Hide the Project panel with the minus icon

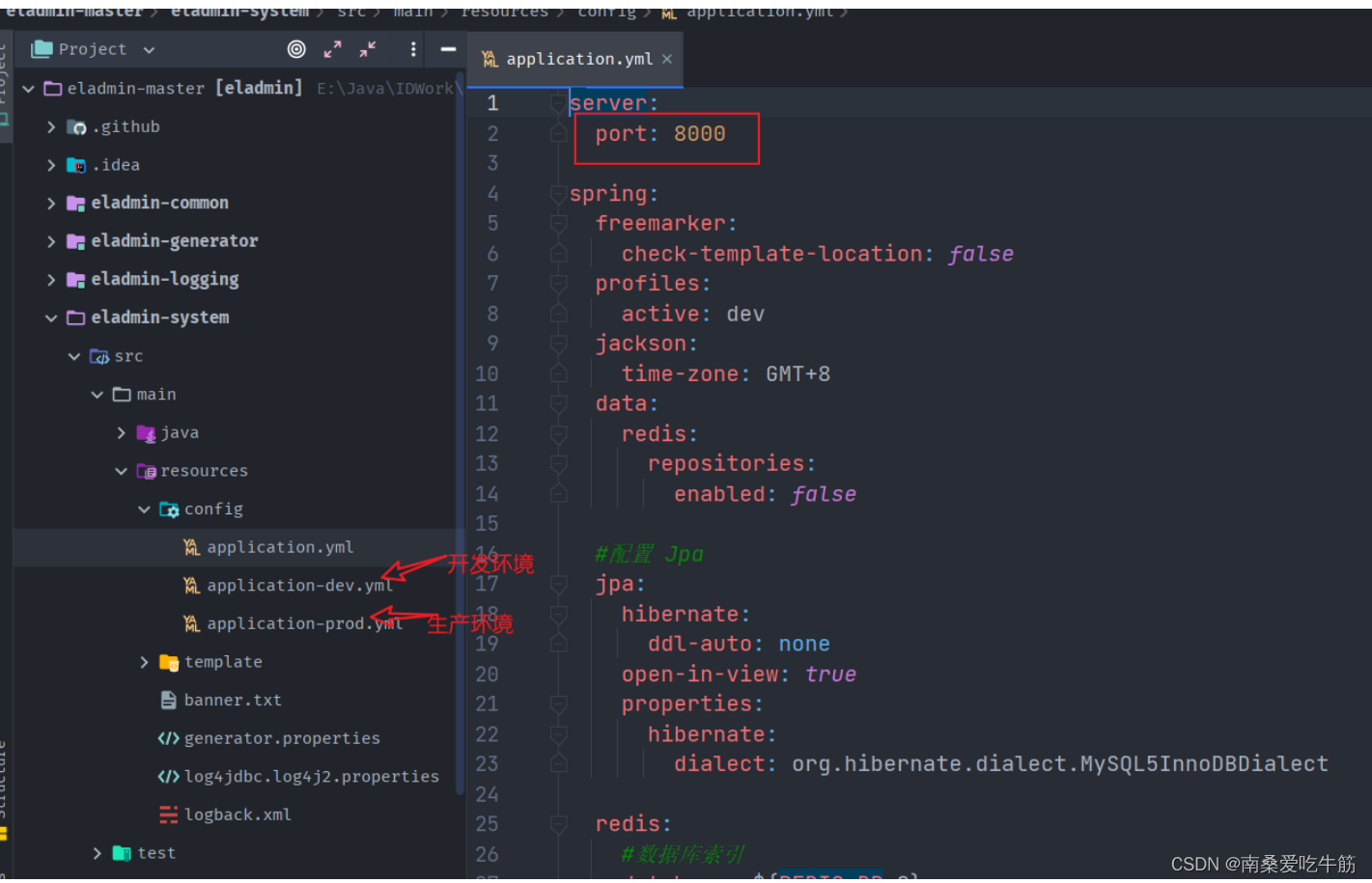coord(448,49)
